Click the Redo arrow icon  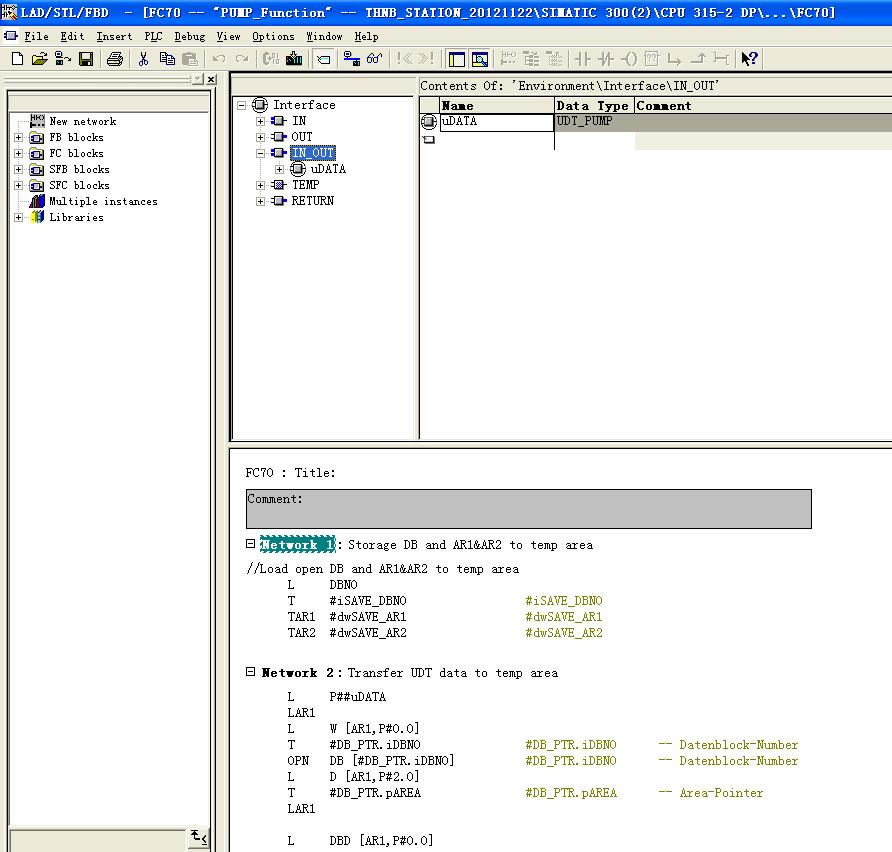point(242,59)
